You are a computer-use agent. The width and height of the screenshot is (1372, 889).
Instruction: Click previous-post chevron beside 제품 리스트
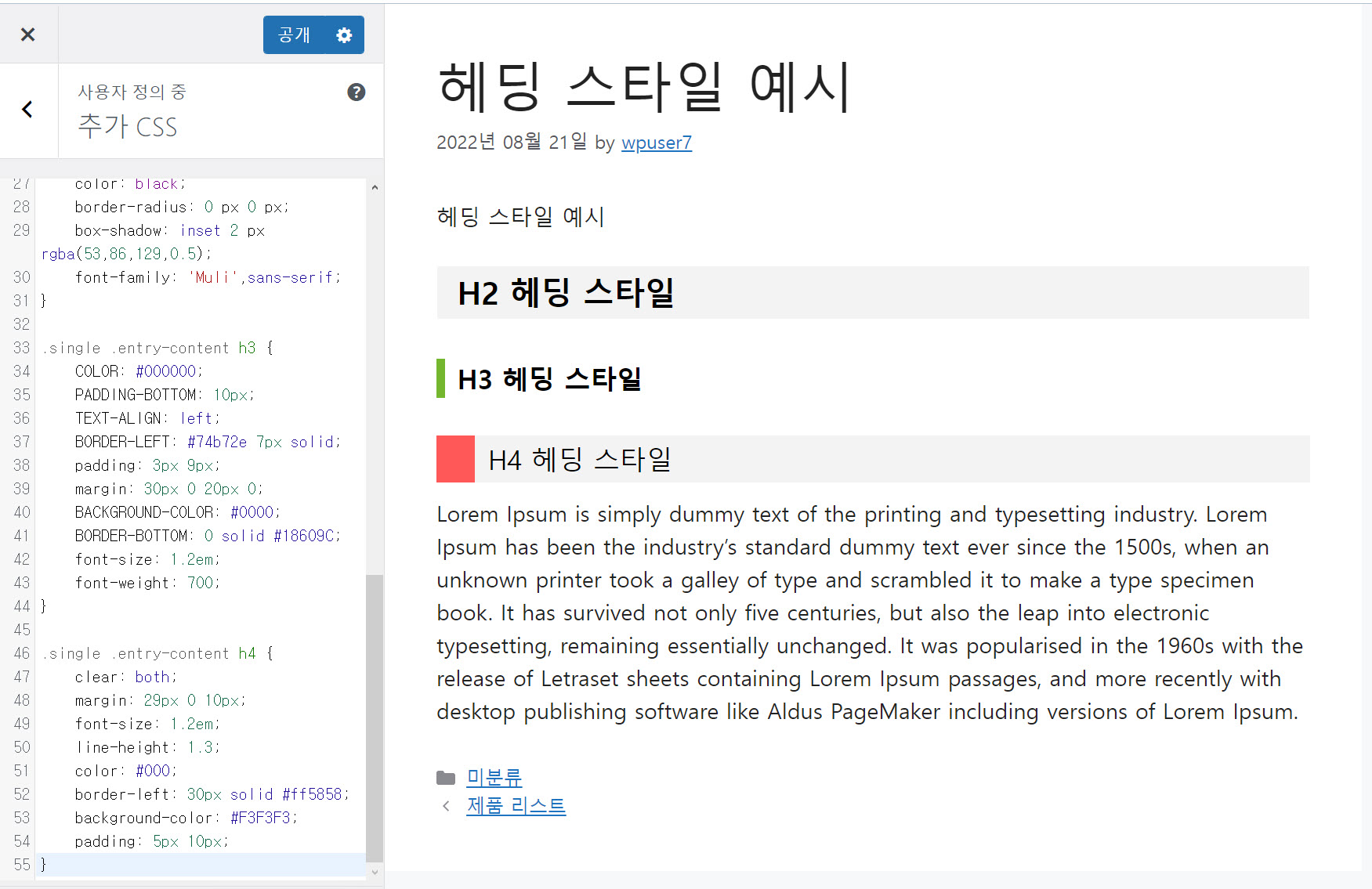tap(446, 806)
